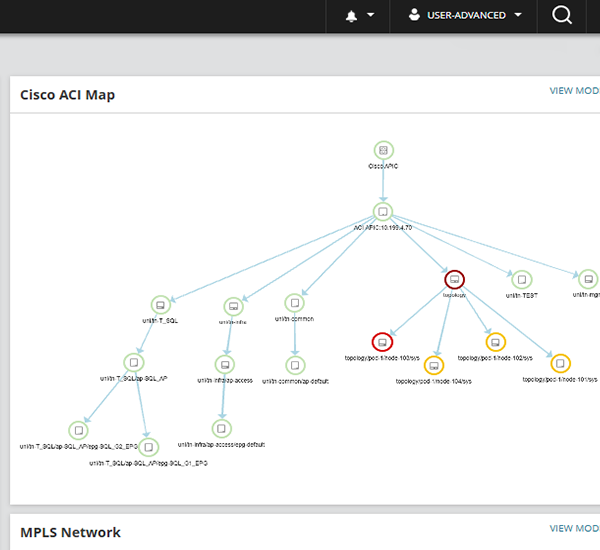The image size is (600, 550).
Task: Click the 'ACI APIC:10.199.4.70' label
Action: pos(383,228)
